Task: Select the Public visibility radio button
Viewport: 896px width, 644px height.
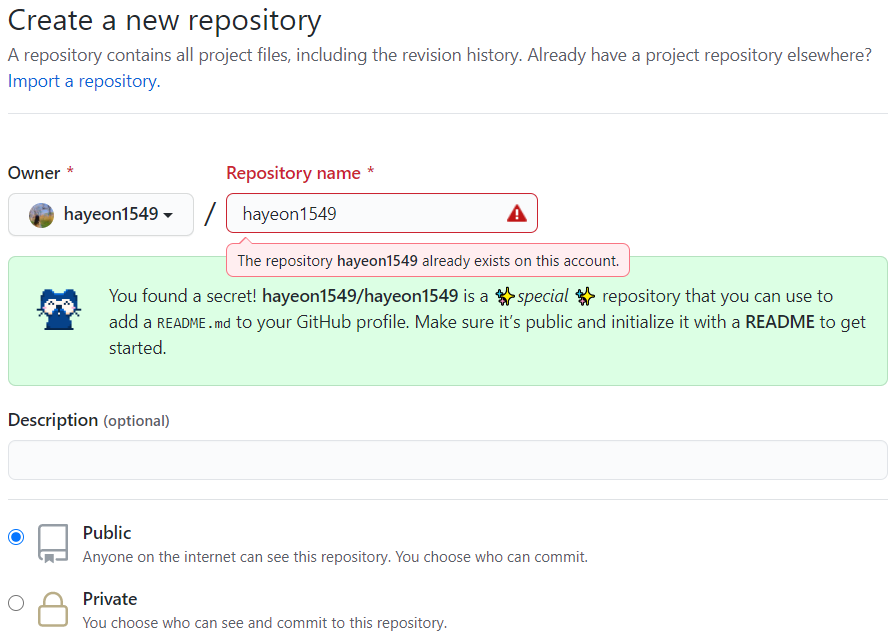Action: 16,537
